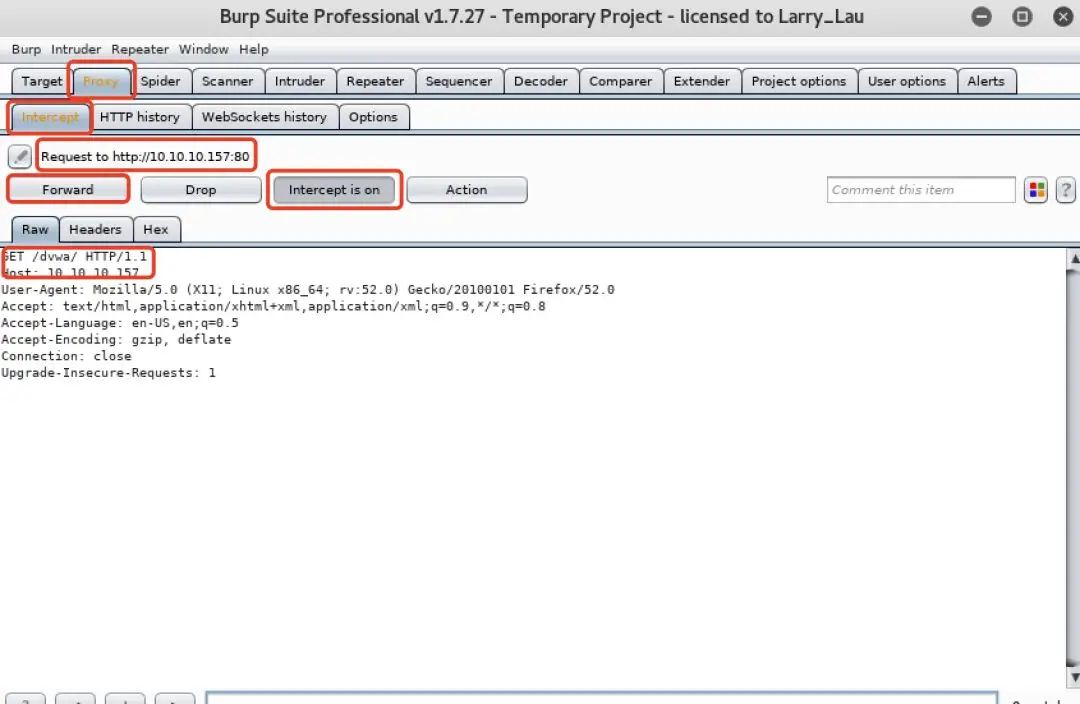Switch to the Decoder tab
Image resolution: width=1080 pixels, height=704 pixels.
(x=541, y=81)
